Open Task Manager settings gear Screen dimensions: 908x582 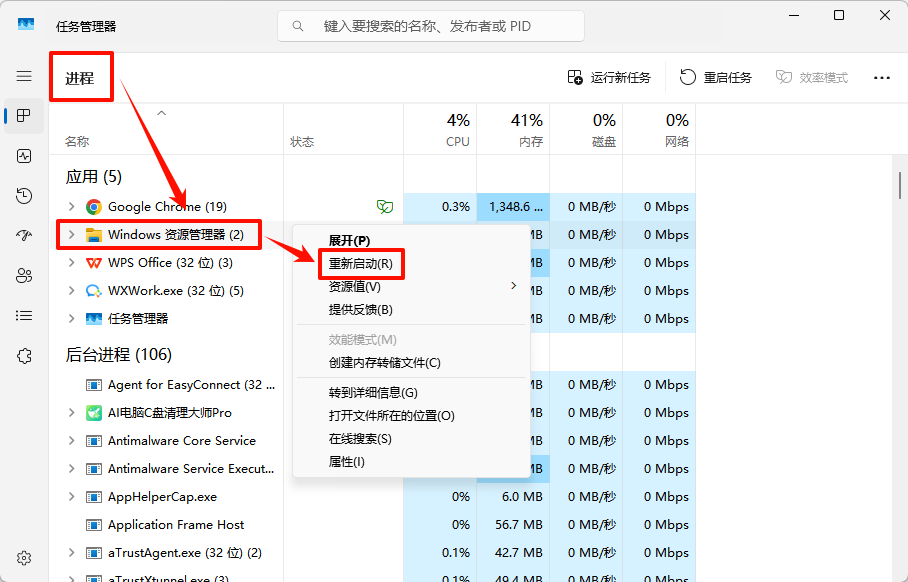tap(24, 558)
